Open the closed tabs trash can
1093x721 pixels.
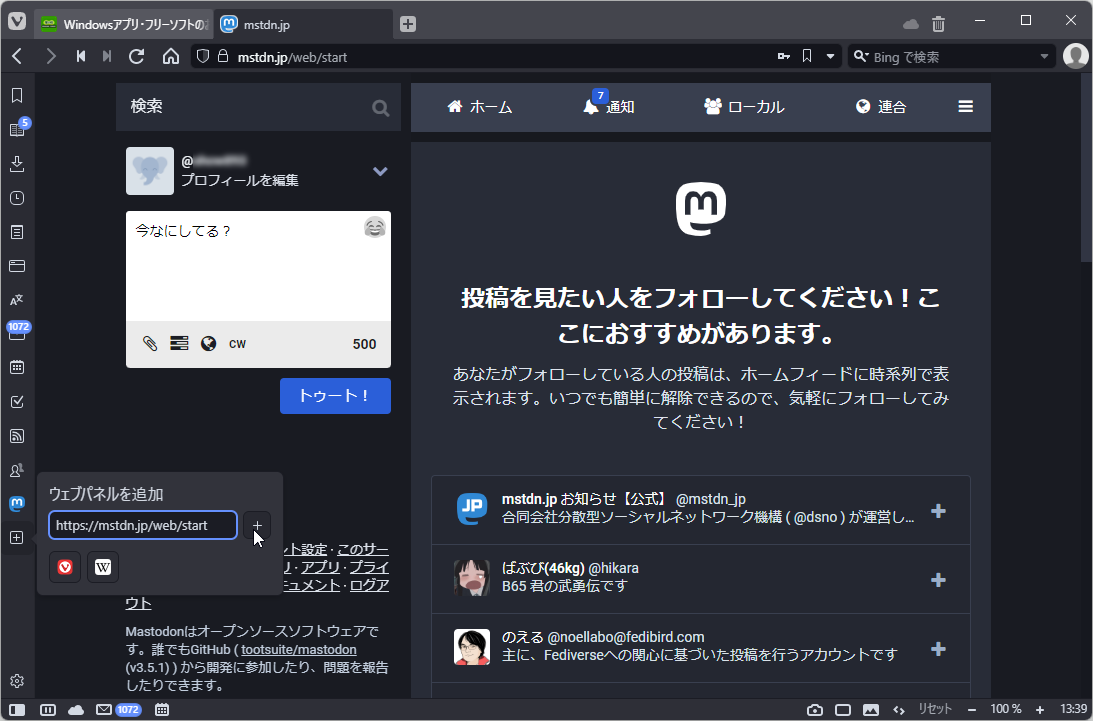(938, 24)
